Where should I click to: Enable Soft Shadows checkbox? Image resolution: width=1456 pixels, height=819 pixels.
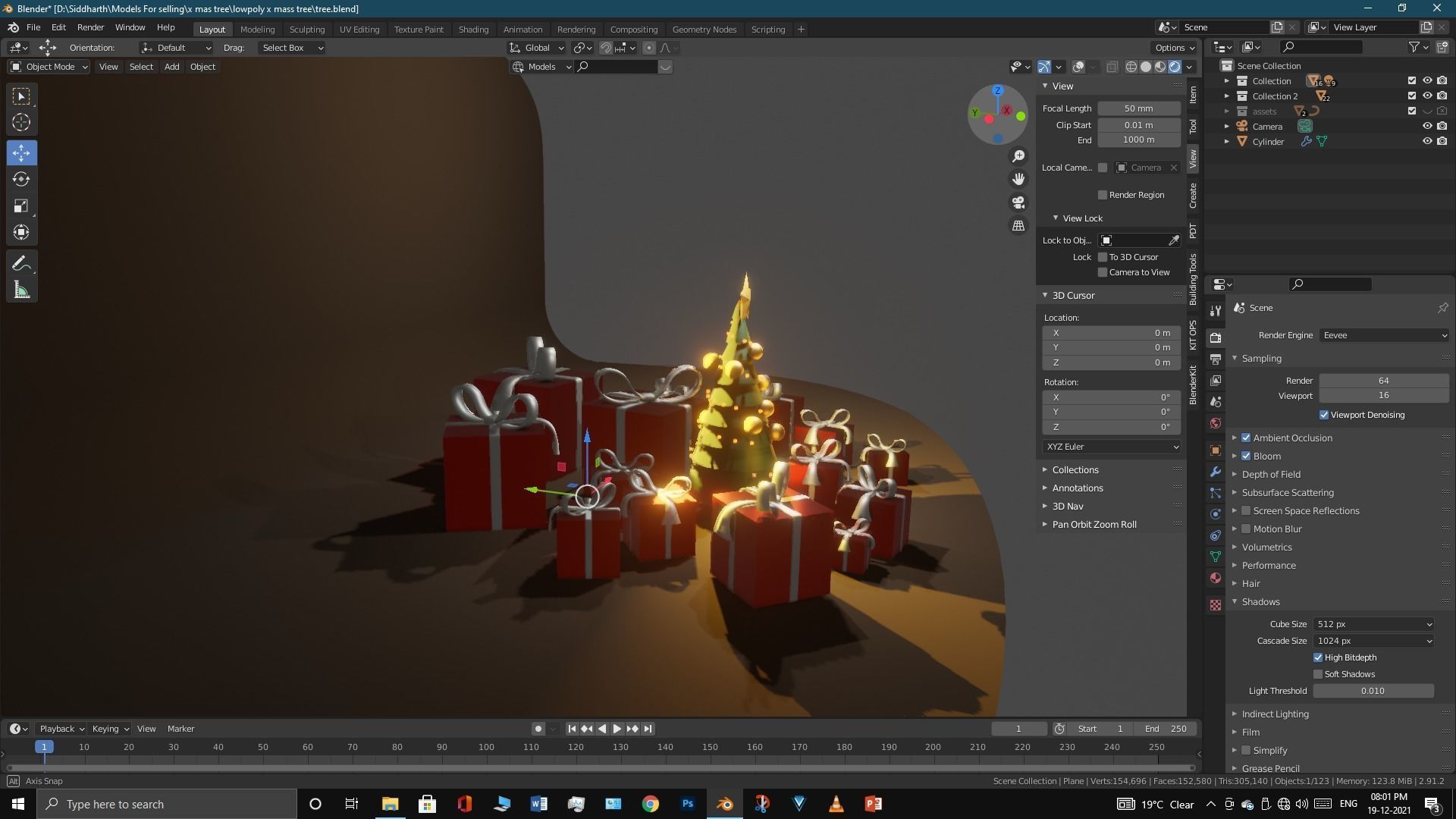coord(1318,674)
